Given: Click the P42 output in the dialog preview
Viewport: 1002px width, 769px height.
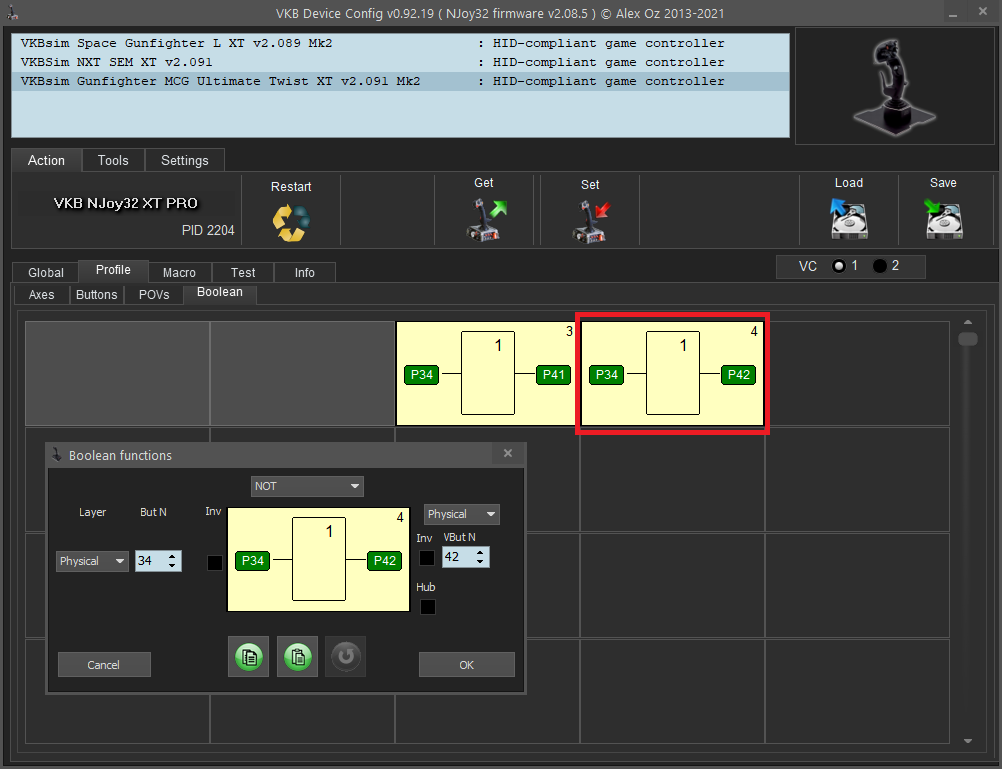Looking at the screenshot, I should pyautogui.click(x=384, y=561).
